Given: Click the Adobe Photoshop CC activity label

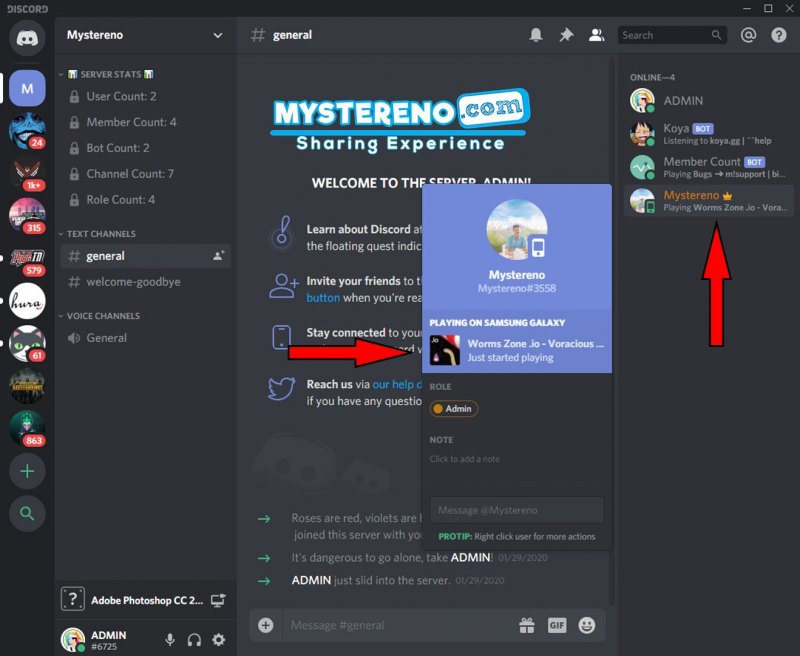Looking at the screenshot, I should 147,600.
